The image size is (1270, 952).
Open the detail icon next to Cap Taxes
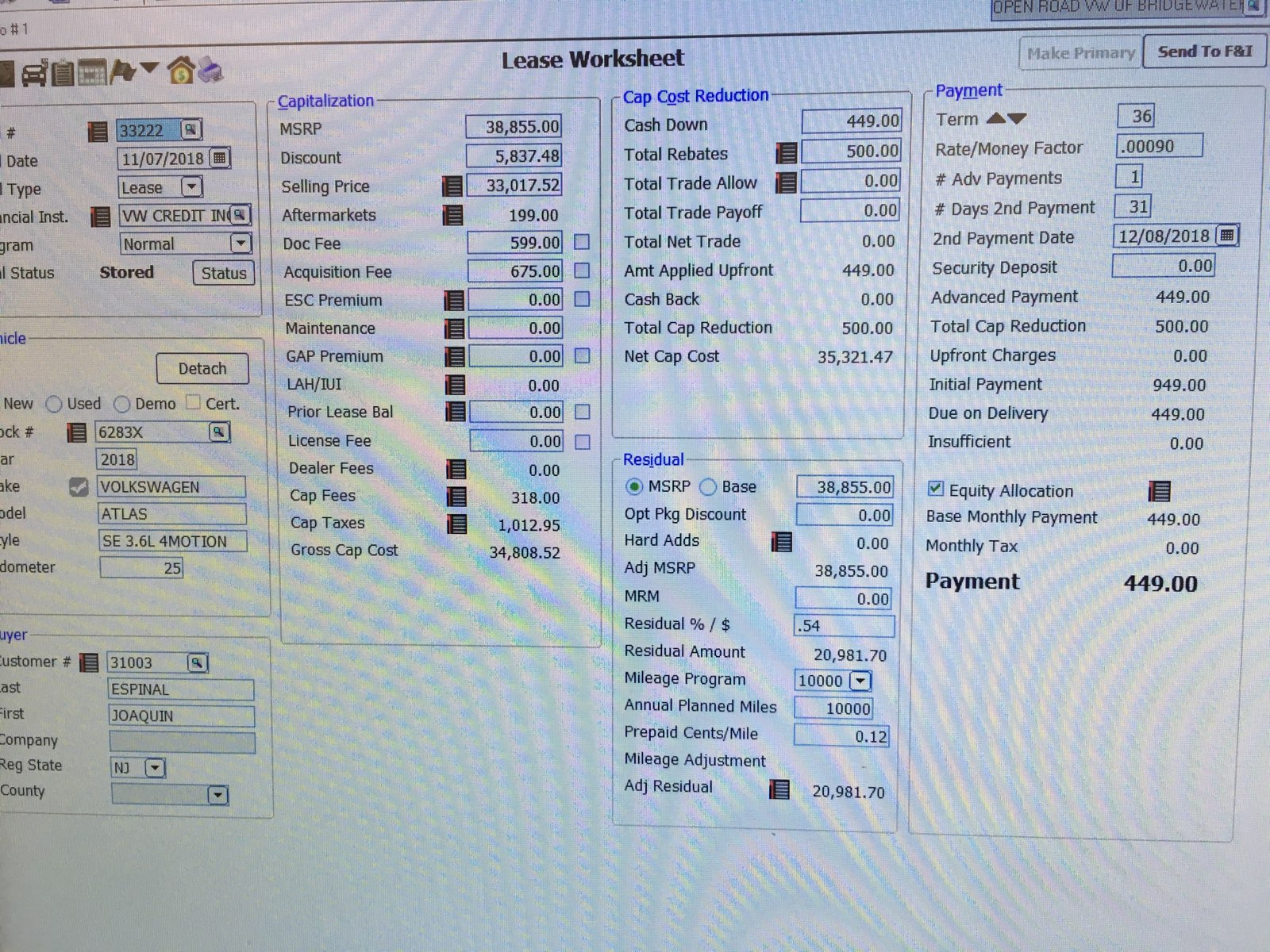point(457,524)
